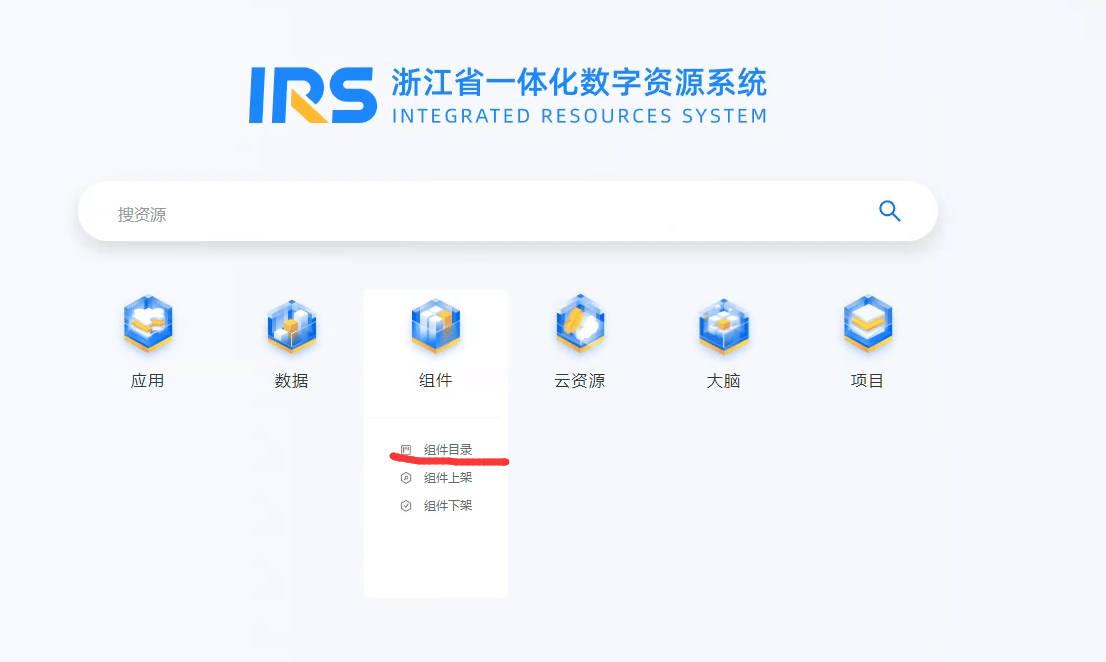Open 组件目录 from the component submenu
The image size is (1106, 662).
coord(447,450)
